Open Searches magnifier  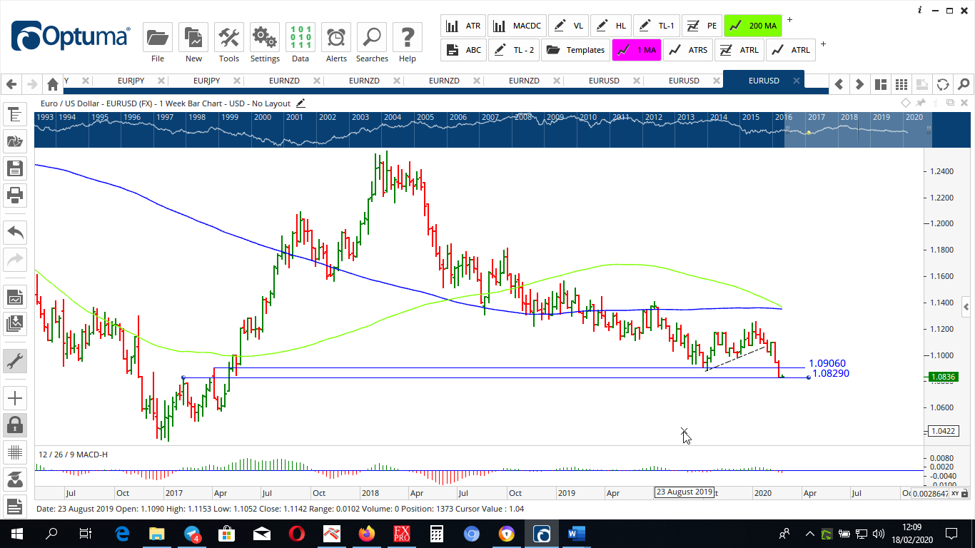(372, 43)
